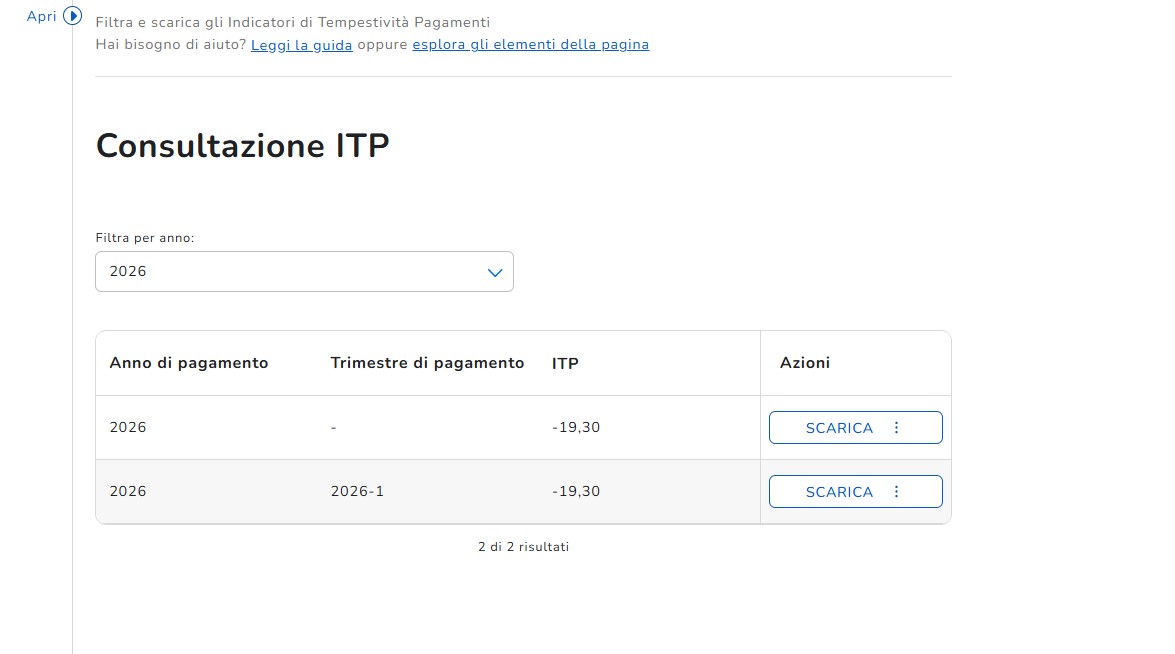Click SCARICA for the 2026-1 trimester row
The image size is (1175, 654).
point(838,492)
